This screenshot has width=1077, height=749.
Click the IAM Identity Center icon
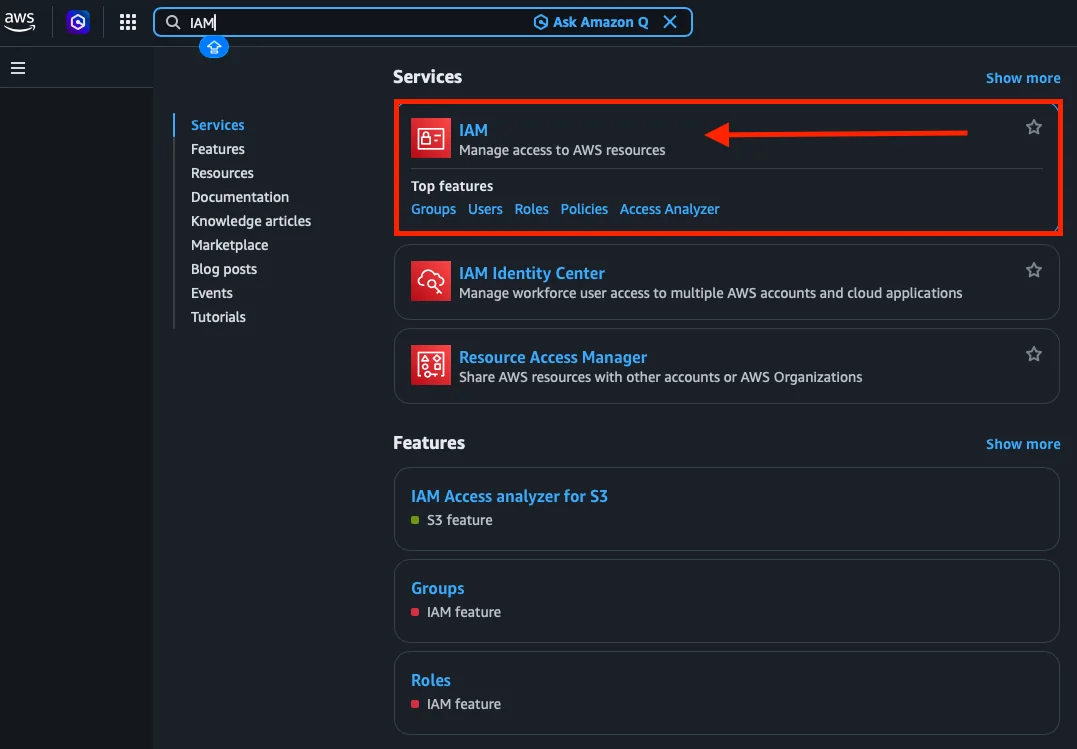click(x=431, y=282)
